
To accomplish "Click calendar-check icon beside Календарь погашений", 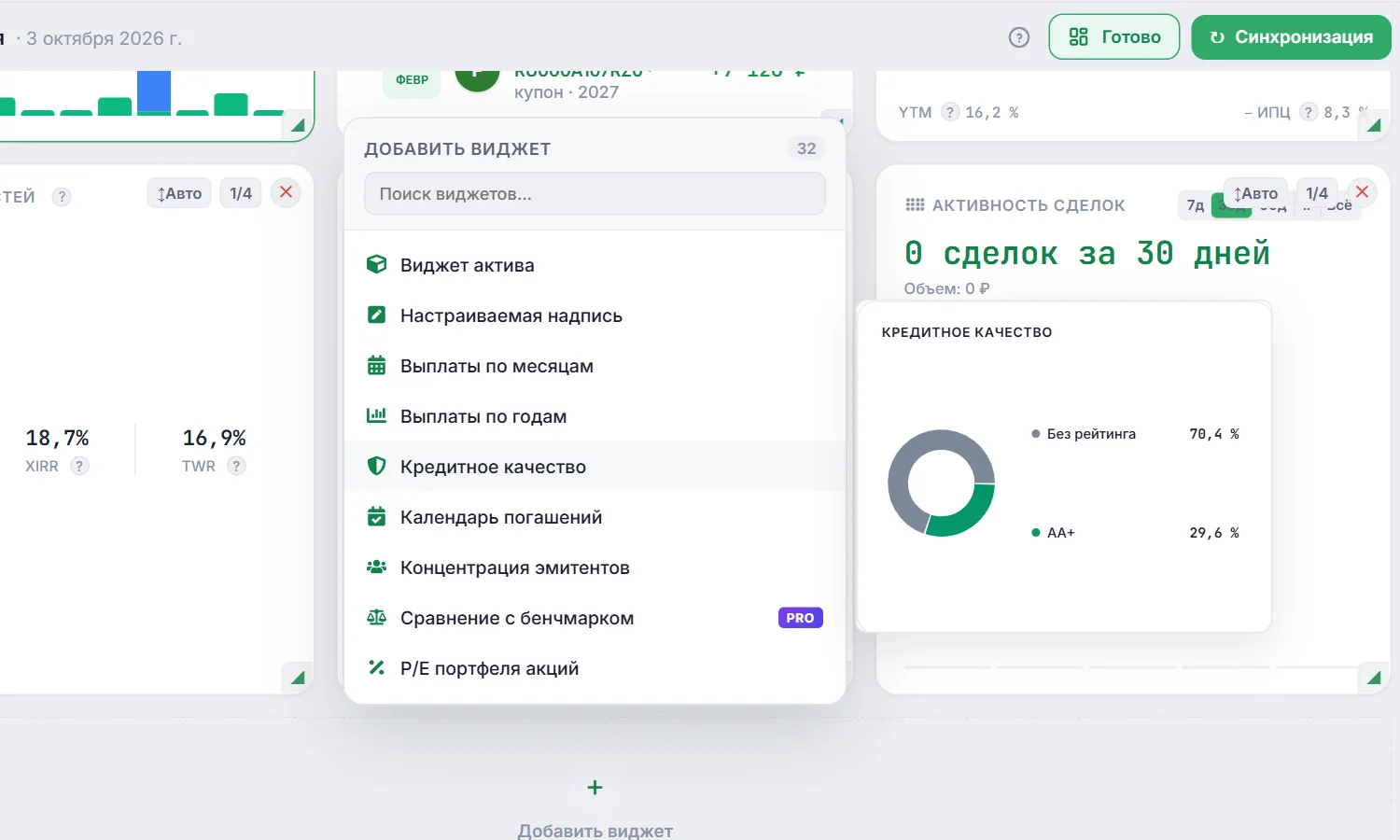I will pyautogui.click(x=376, y=516).
